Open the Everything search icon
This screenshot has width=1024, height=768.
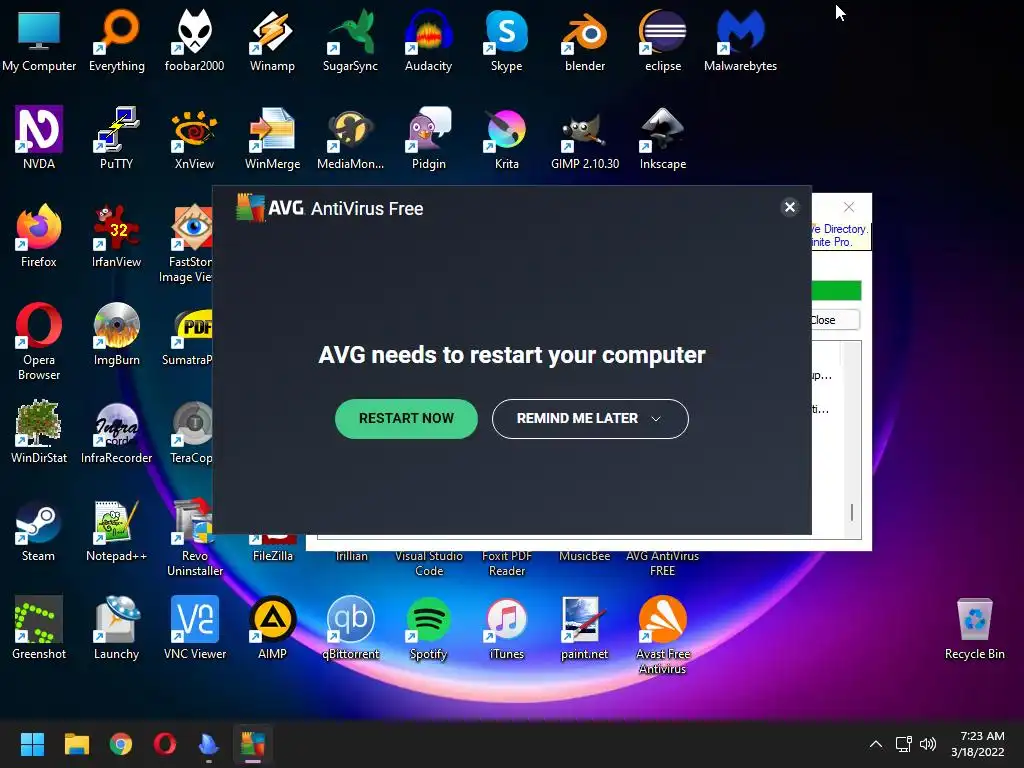[x=117, y=40]
